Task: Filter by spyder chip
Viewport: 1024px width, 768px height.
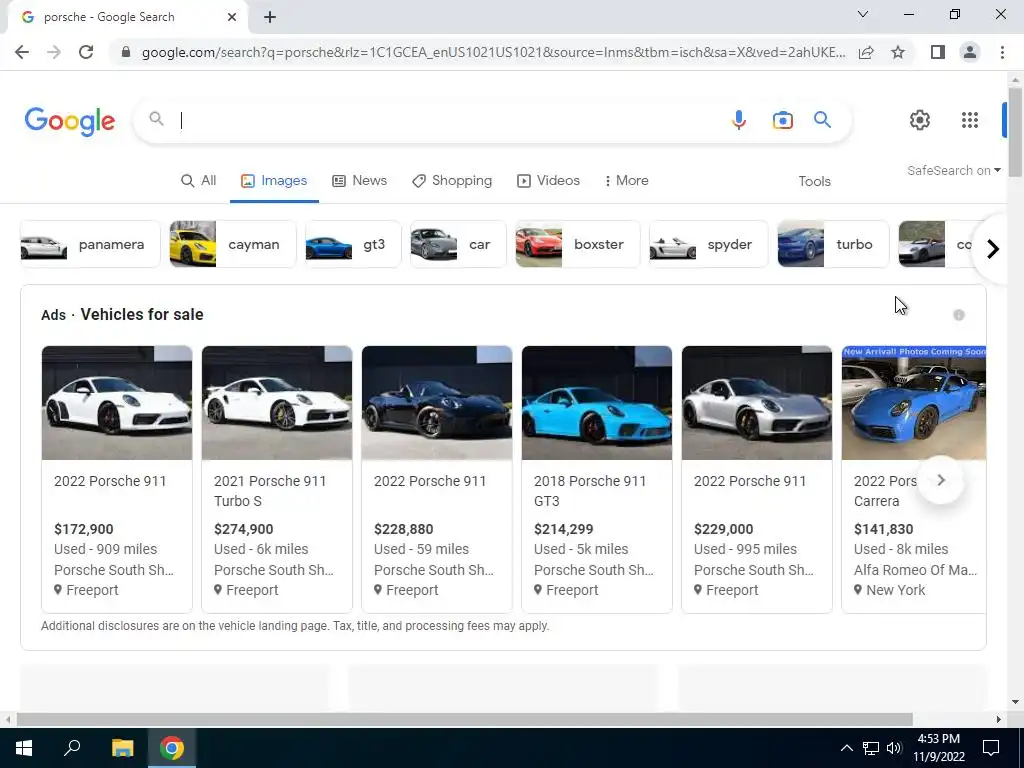Action: 709,244
